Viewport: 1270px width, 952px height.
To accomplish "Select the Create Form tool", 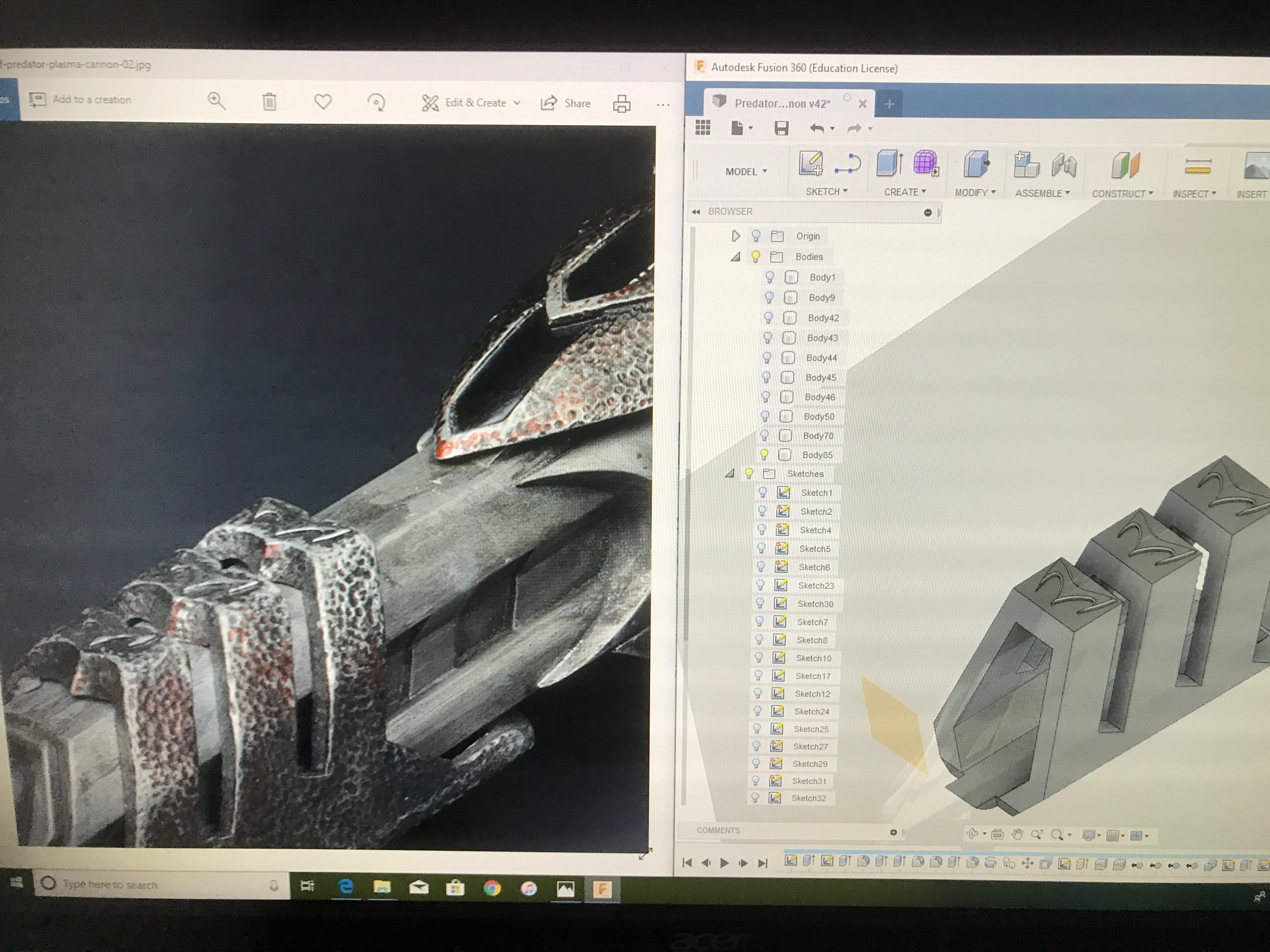I will (925, 163).
